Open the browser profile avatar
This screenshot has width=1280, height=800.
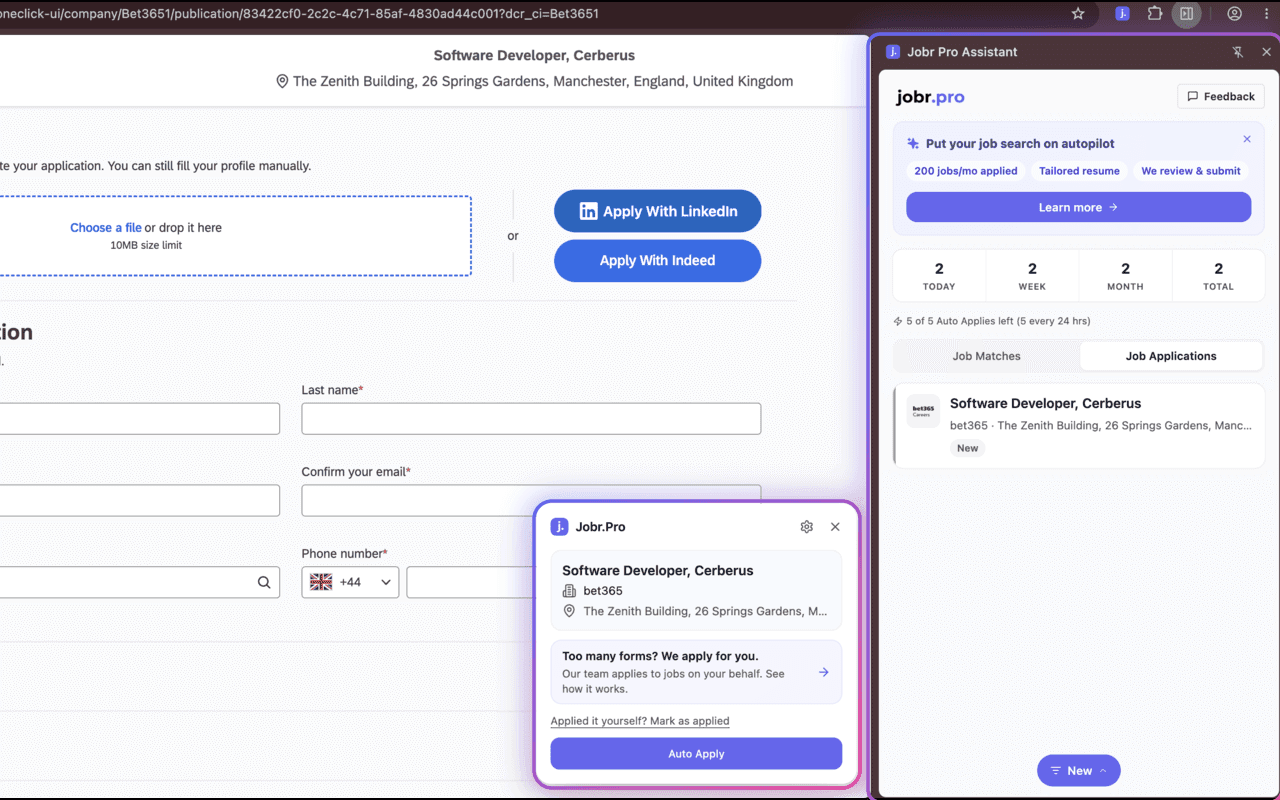tap(1235, 14)
